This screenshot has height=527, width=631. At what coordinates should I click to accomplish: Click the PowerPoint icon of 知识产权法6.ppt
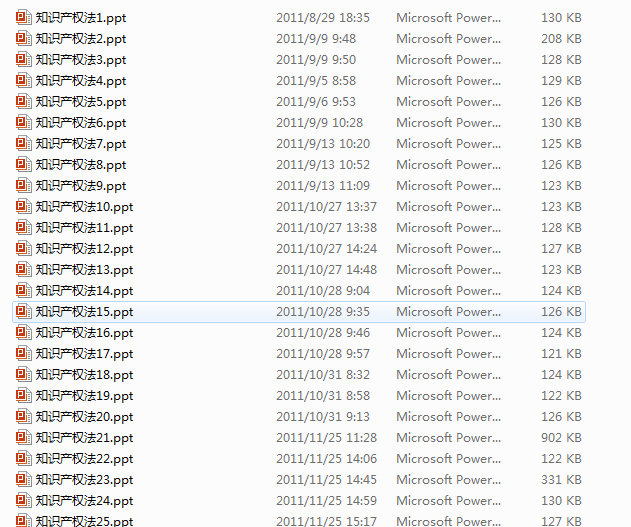coord(24,123)
